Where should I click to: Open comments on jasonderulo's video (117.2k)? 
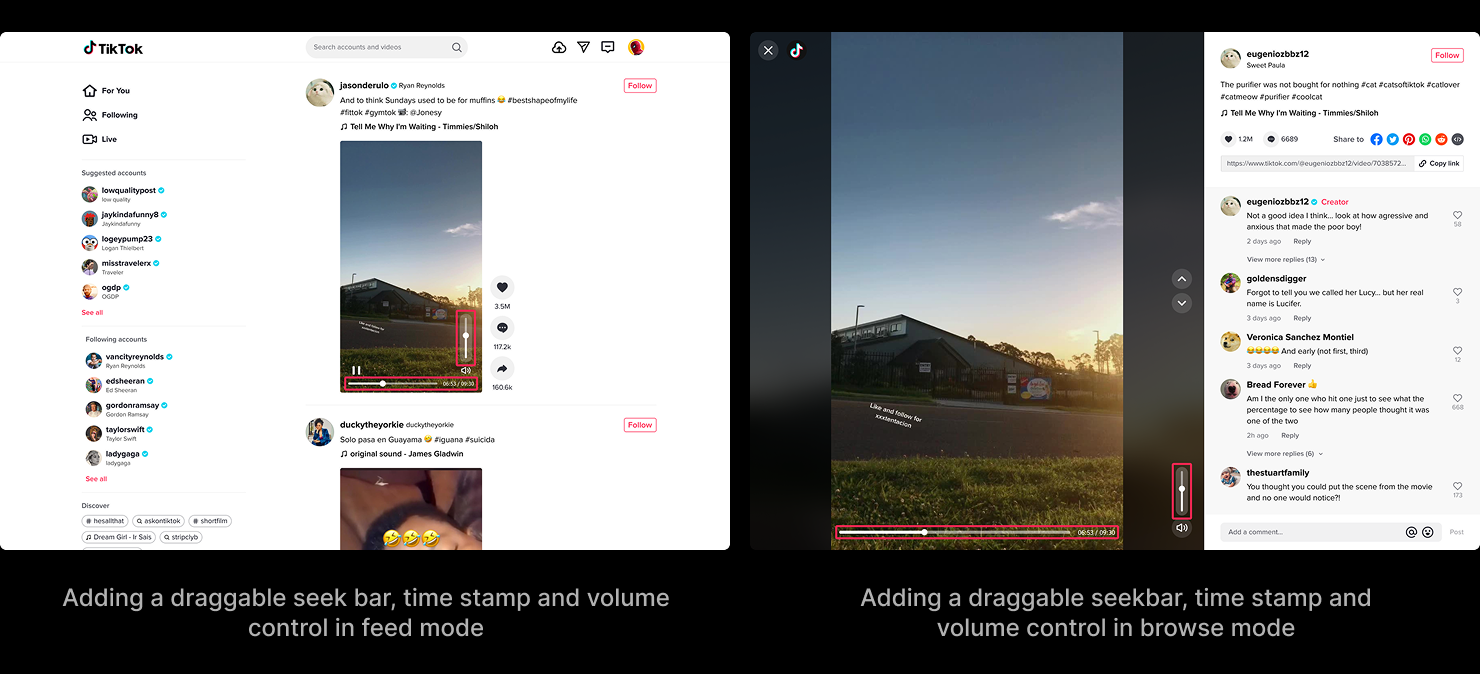tap(502, 327)
